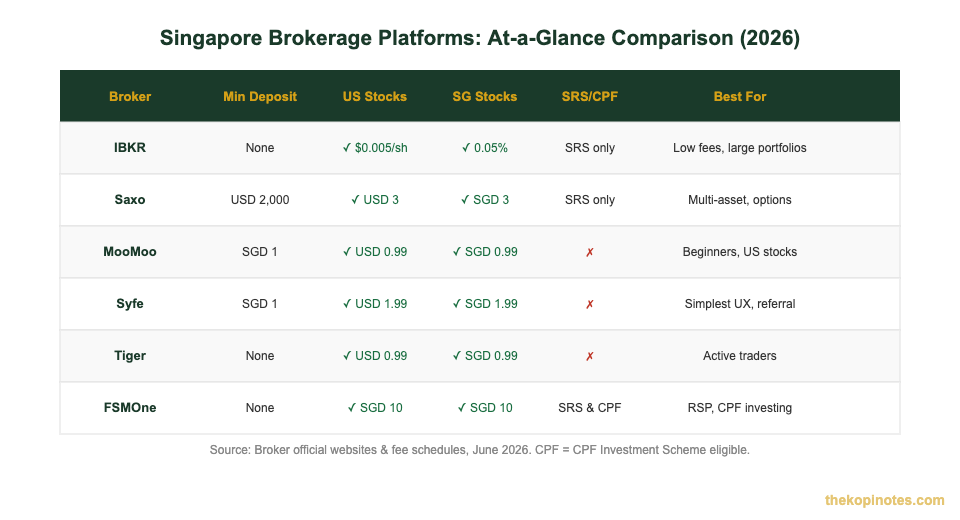Click the Saxo broker name

point(130,200)
